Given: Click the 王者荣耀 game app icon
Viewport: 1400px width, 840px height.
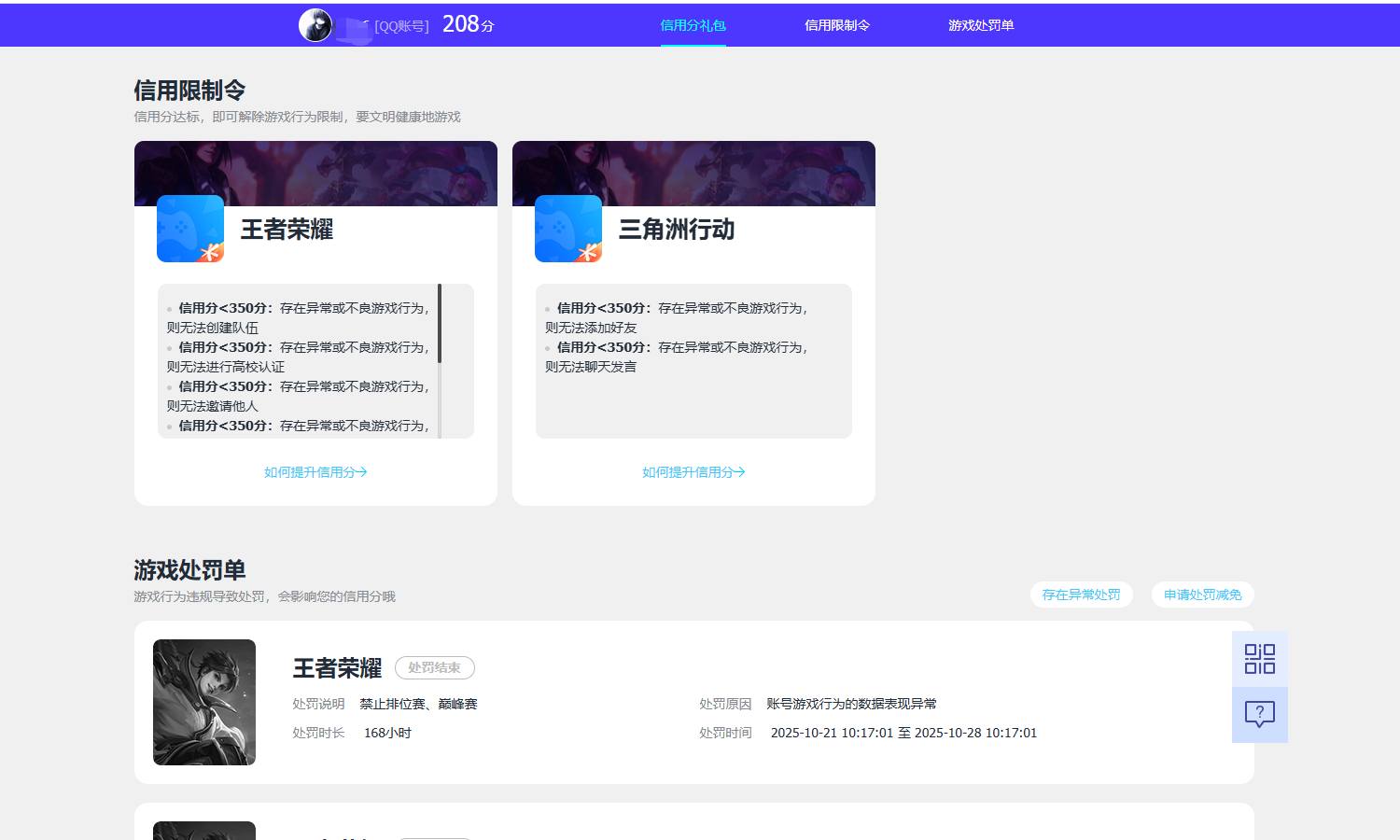Looking at the screenshot, I should [190, 229].
